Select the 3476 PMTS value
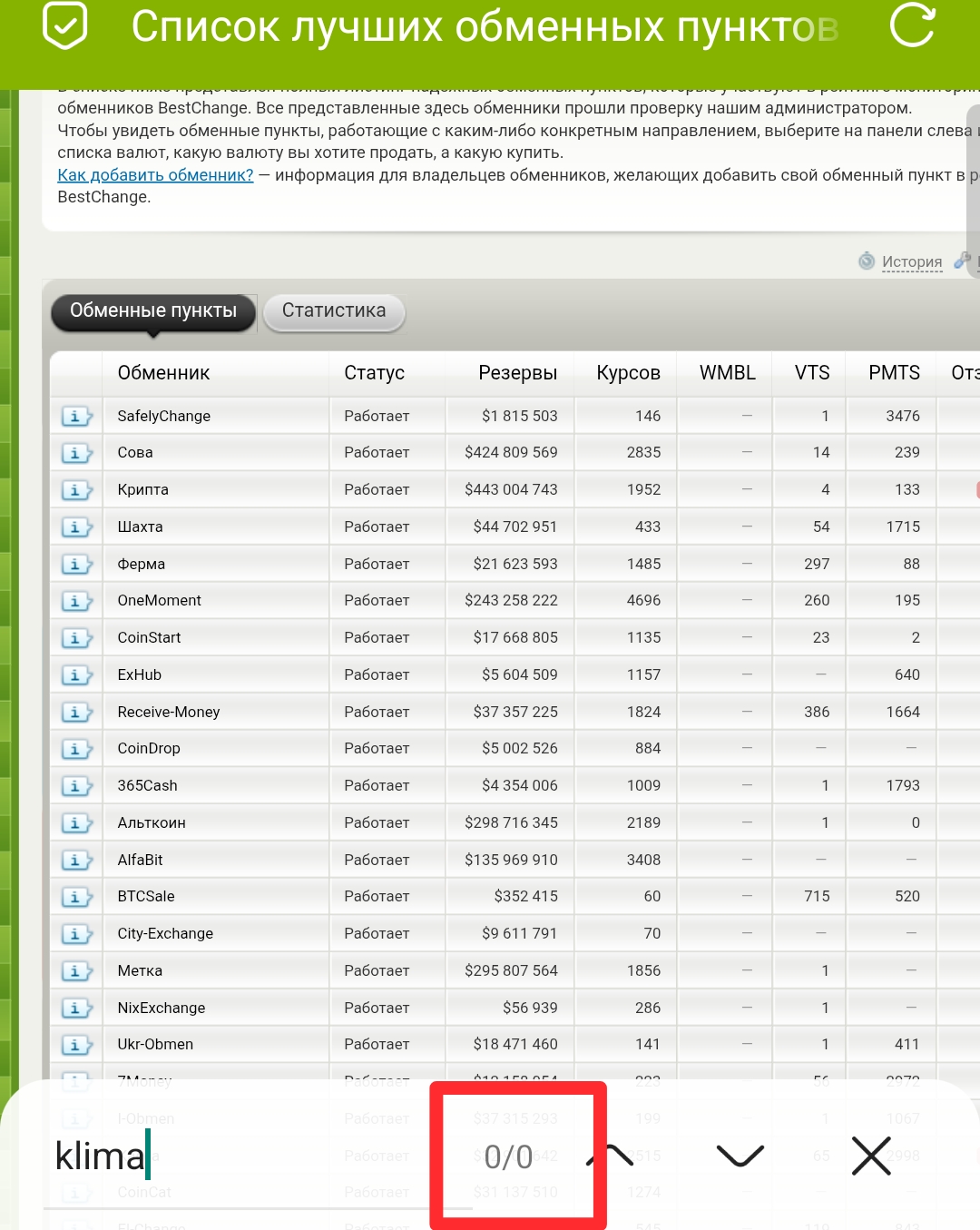The height and width of the screenshot is (1230, 980). click(x=903, y=417)
